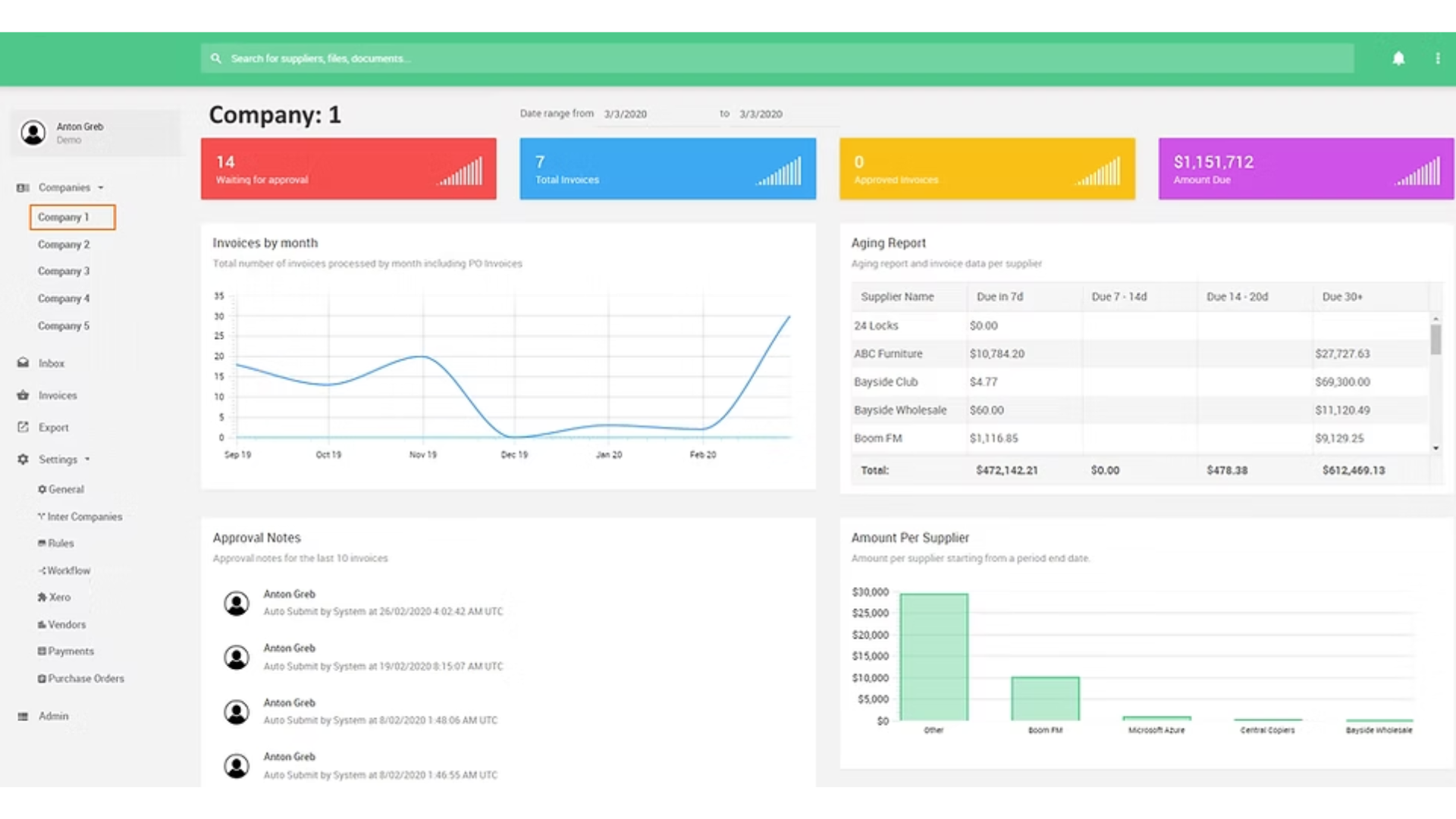Sort by Due in 7d column header

[1024, 297]
